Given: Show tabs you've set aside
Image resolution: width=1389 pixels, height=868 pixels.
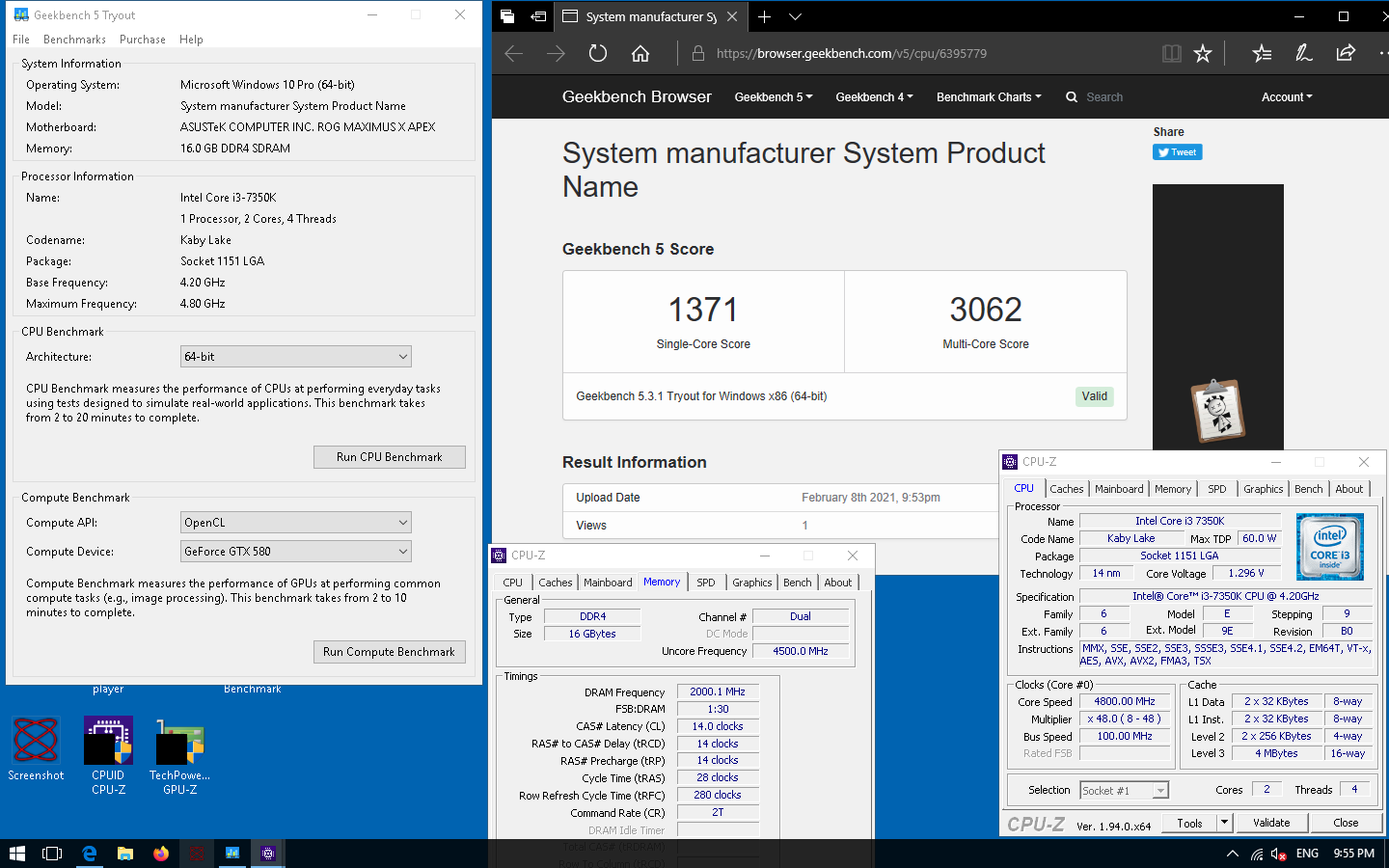Looking at the screenshot, I should tap(507, 16).
